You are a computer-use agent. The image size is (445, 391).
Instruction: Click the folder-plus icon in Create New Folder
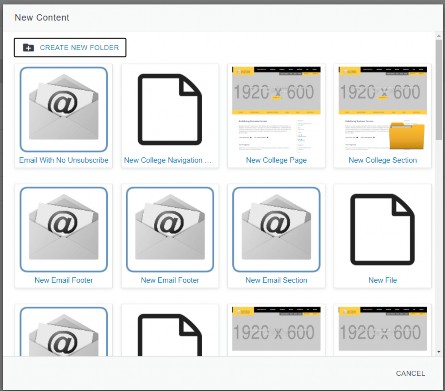point(28,48)
